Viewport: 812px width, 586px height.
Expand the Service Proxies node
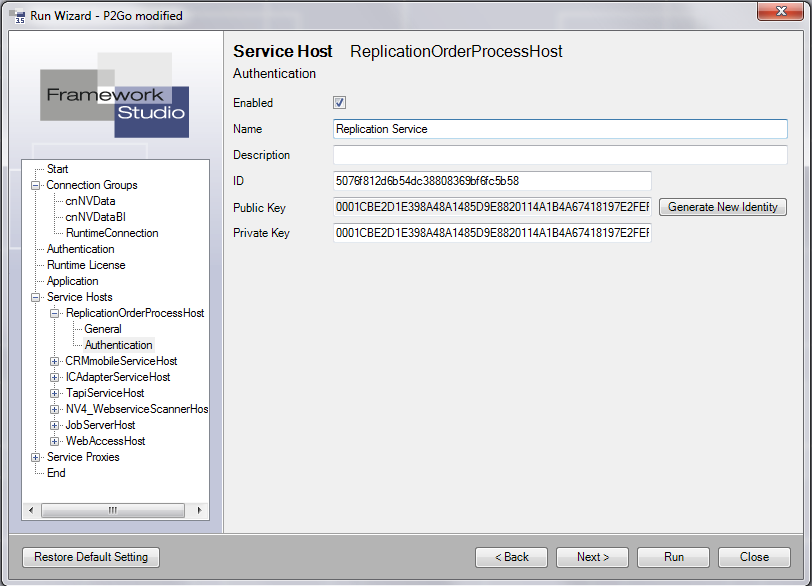pos(35,458)
